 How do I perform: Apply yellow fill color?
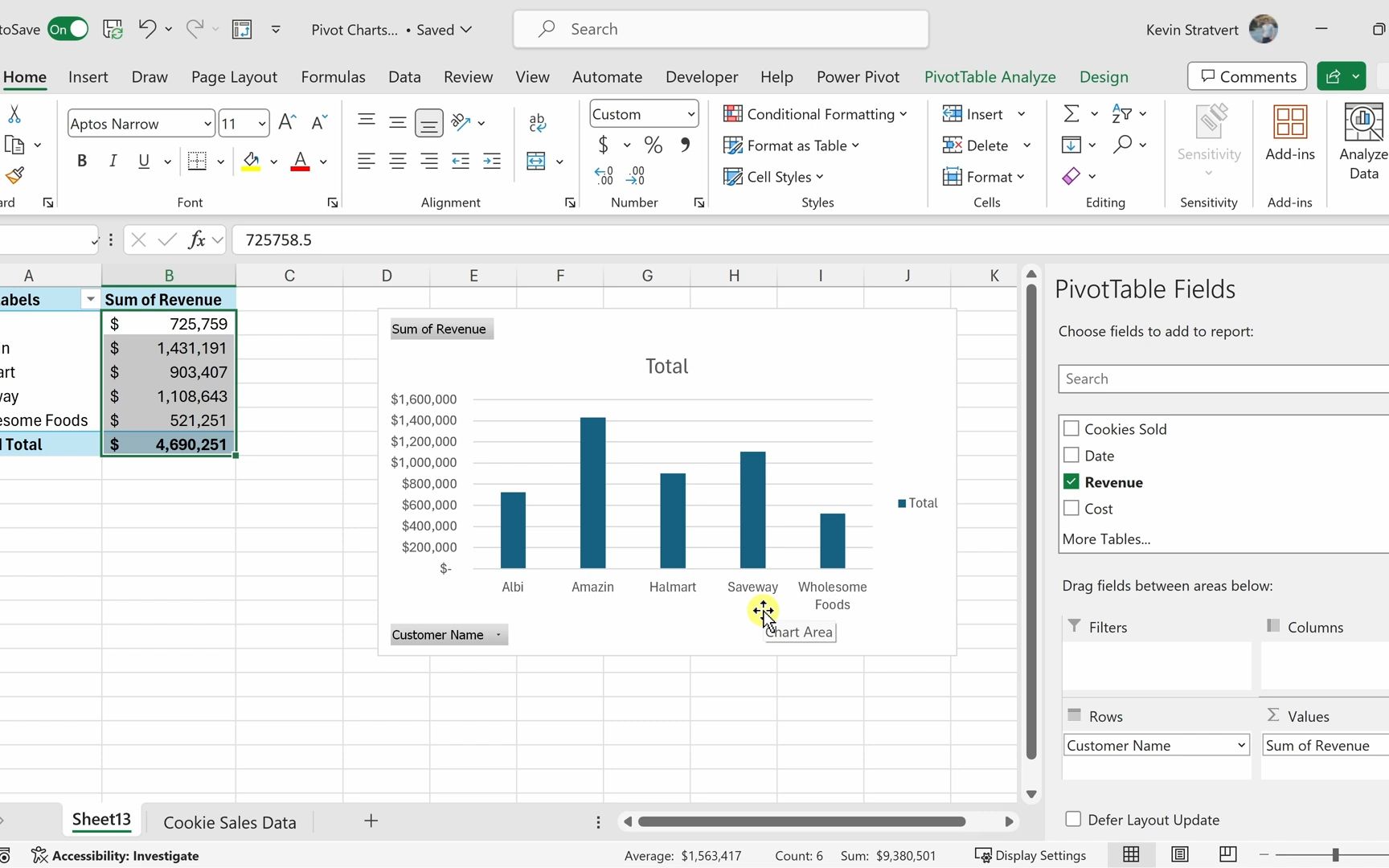tap(251, 161)
